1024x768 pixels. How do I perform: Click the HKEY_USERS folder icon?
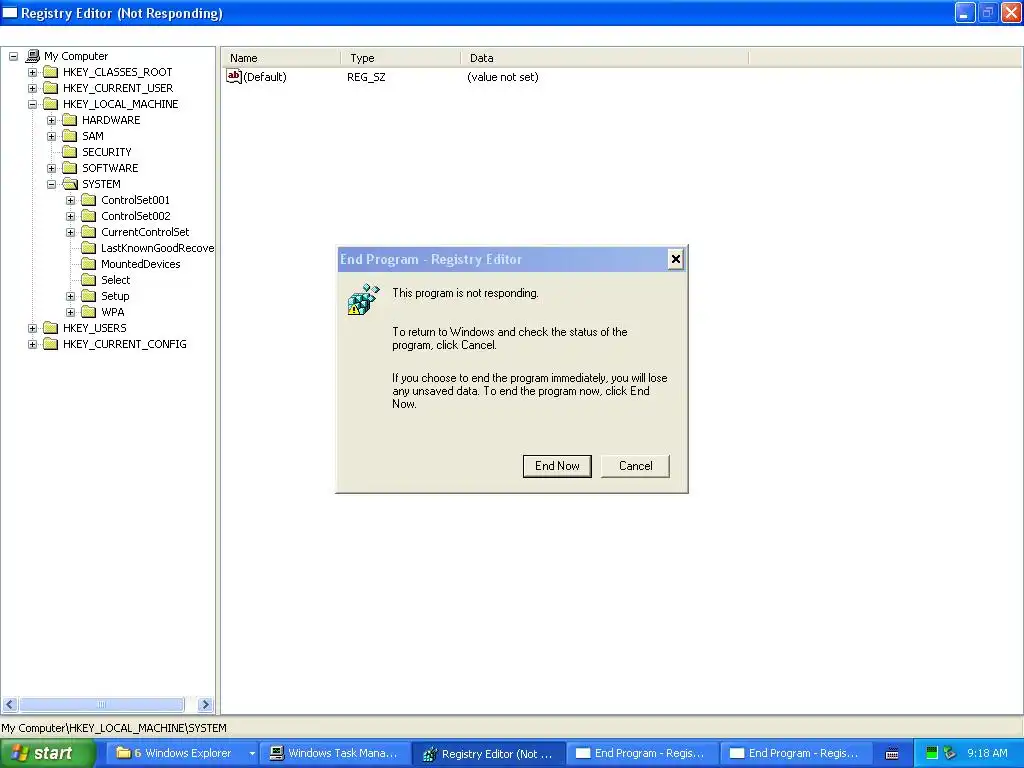tap(50, 328)
